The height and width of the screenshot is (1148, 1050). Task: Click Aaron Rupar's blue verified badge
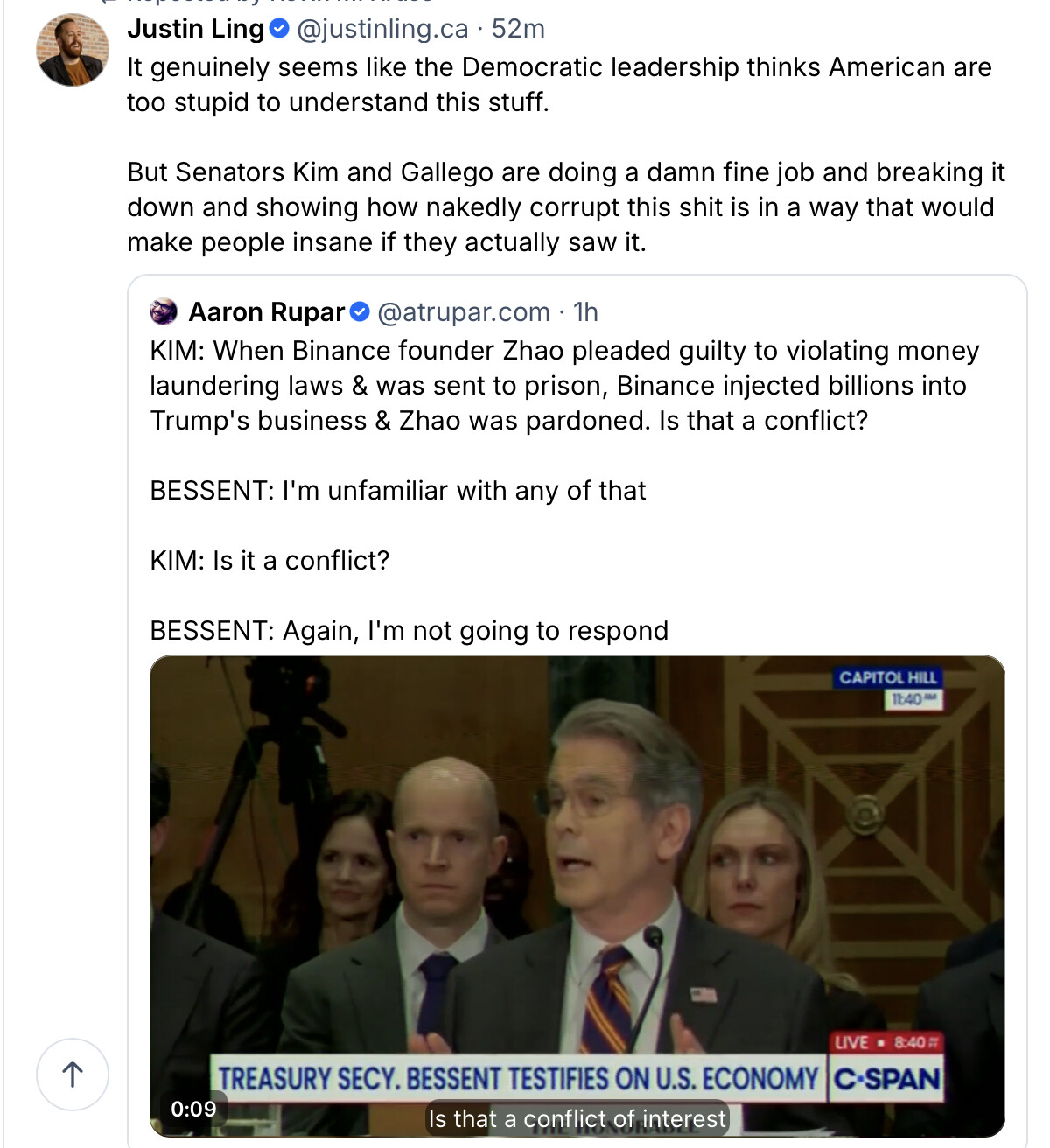click(360, 311)
